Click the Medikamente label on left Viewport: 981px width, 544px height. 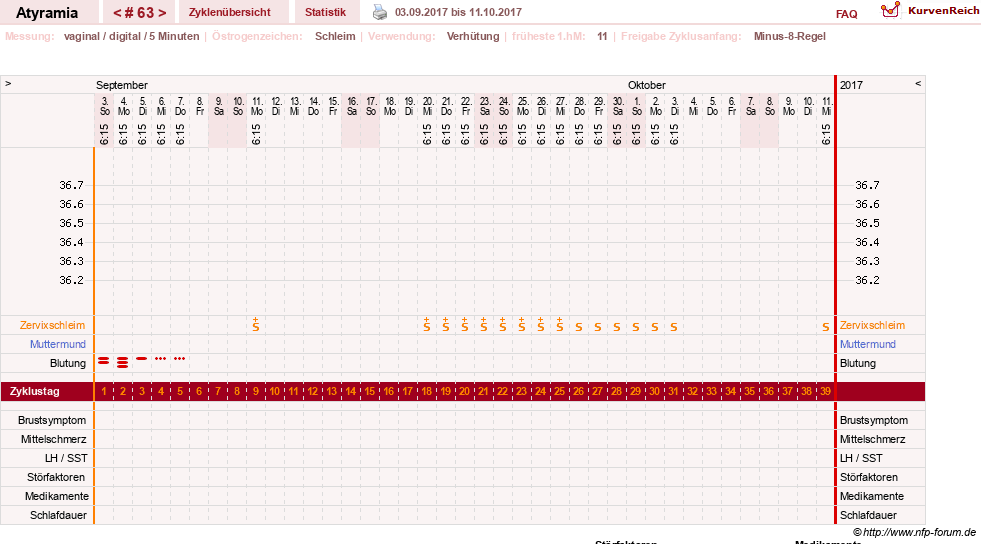(56, 496)
